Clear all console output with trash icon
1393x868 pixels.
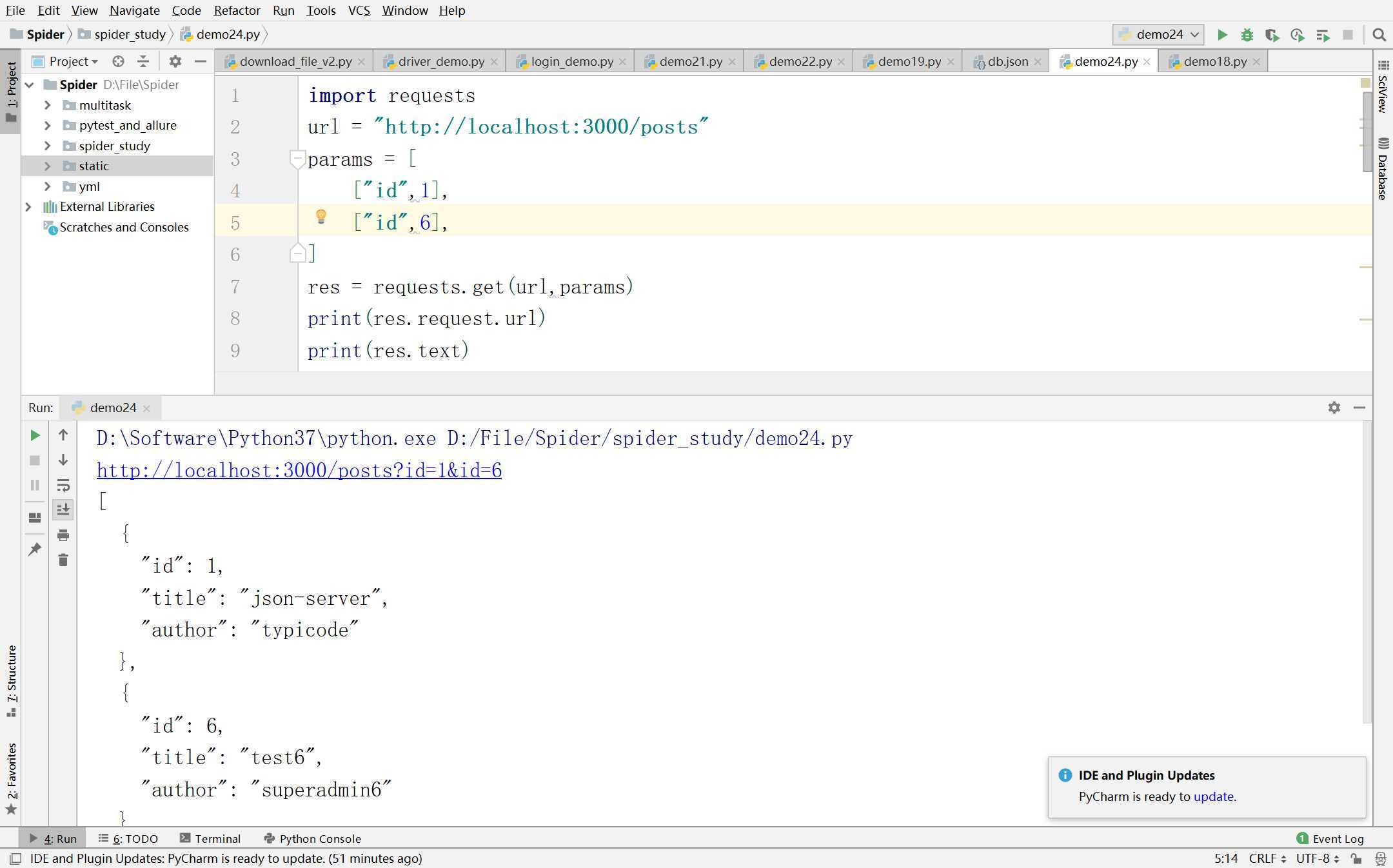pos(63,560)
